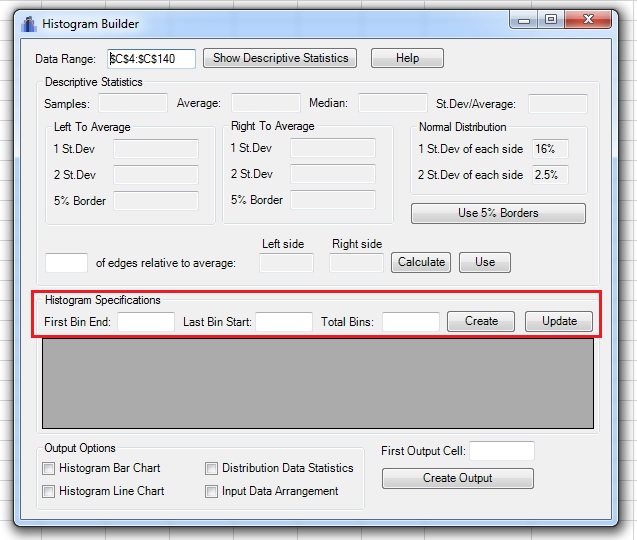637x540 pixels.
Task: Minimize the Histogram Builder window
Action: 524,20
